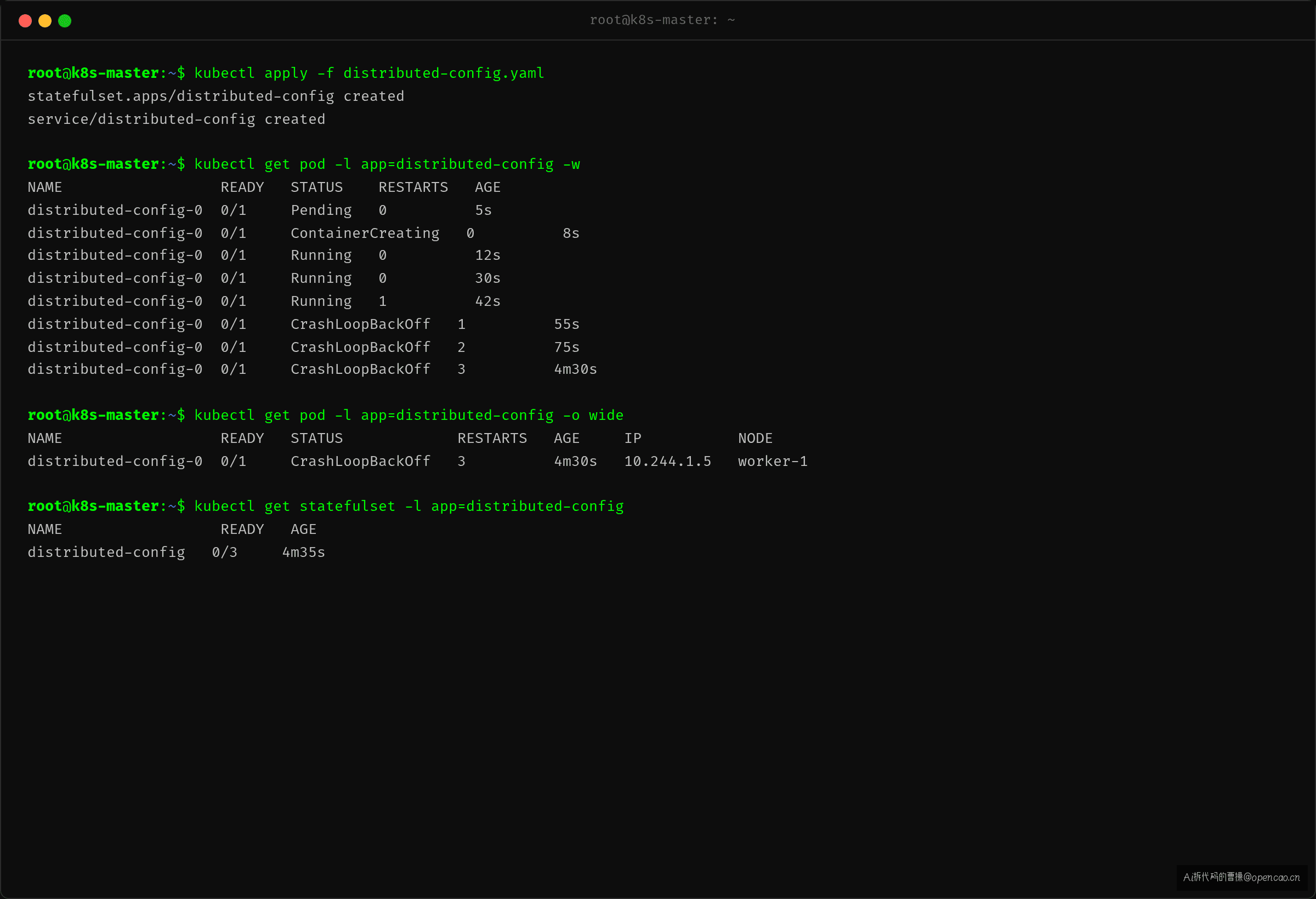Click the Running row aged 30s
Viewport: 1316px width, 899px height.
(x=264, y=278)
